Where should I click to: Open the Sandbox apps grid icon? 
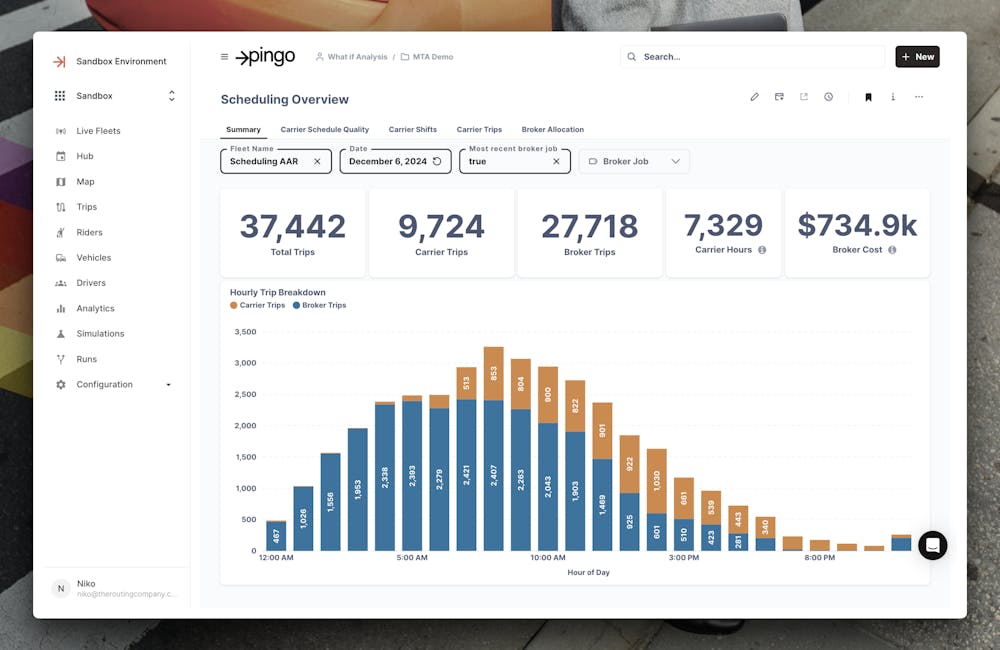pyautogui.click(x=60, y=96)
